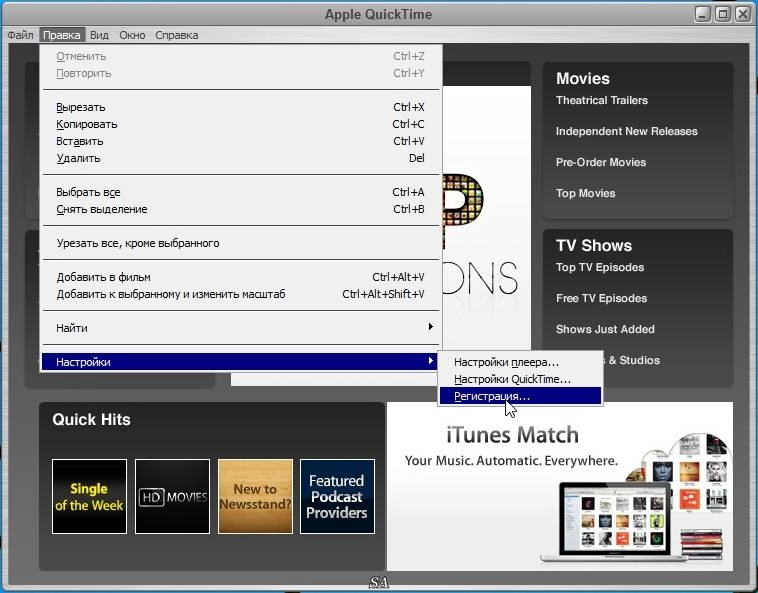Open Single of the Week tile

pyautogui.click(x=89, y=496)
